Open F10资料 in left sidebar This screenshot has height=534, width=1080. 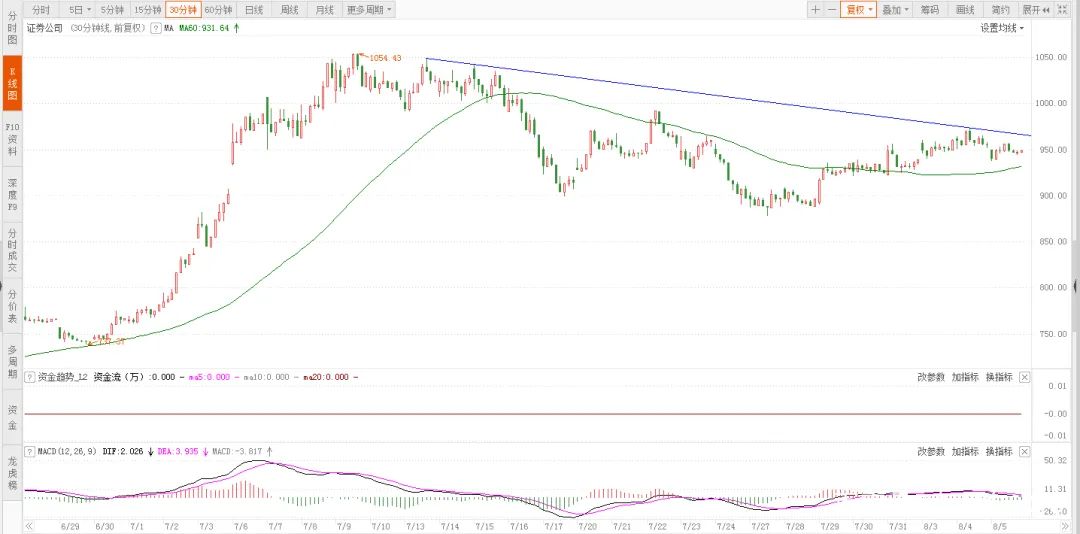(12, 138)
